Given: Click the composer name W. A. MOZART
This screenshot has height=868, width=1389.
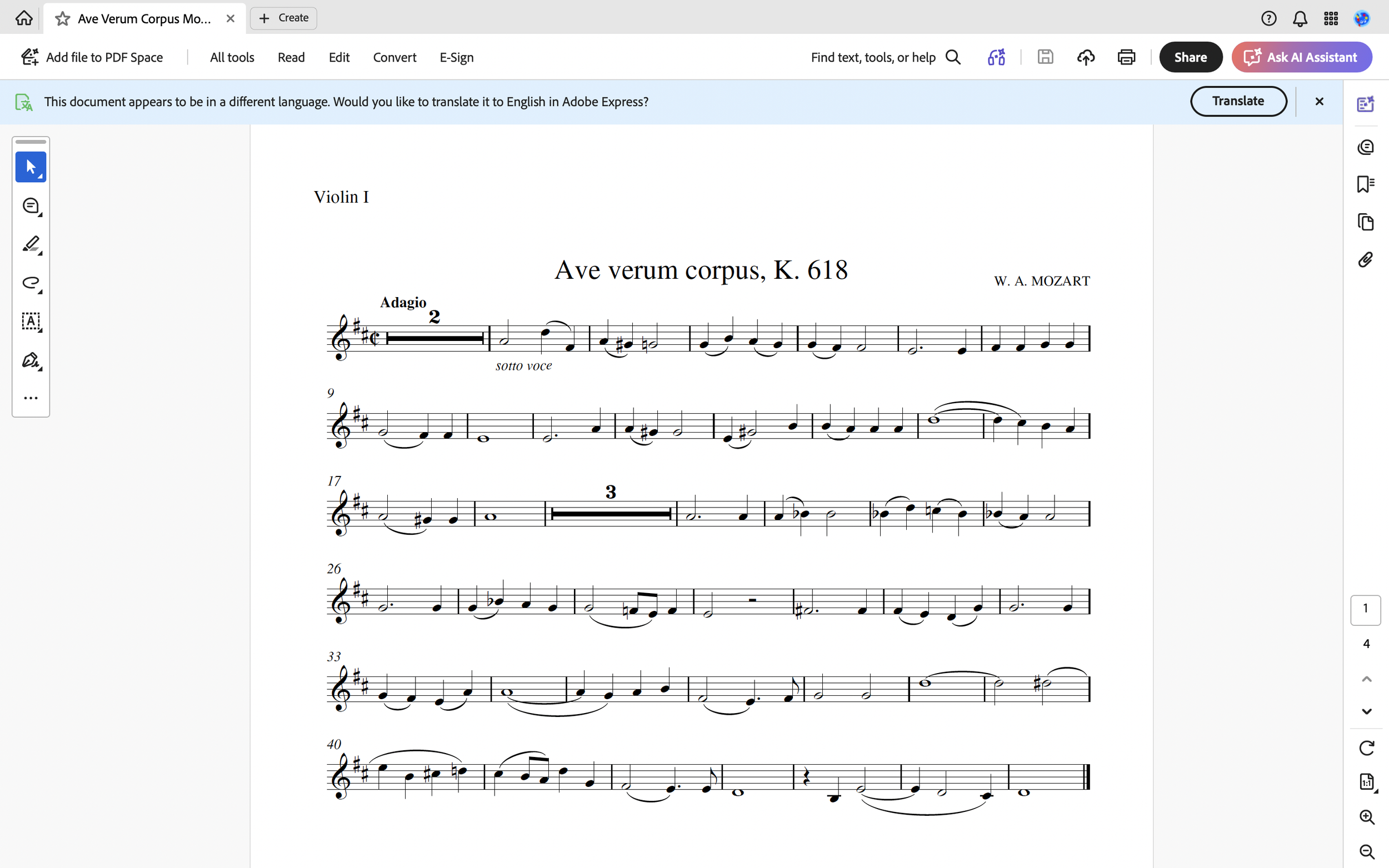Looking at the screenshot, I should pos(1042,282).
